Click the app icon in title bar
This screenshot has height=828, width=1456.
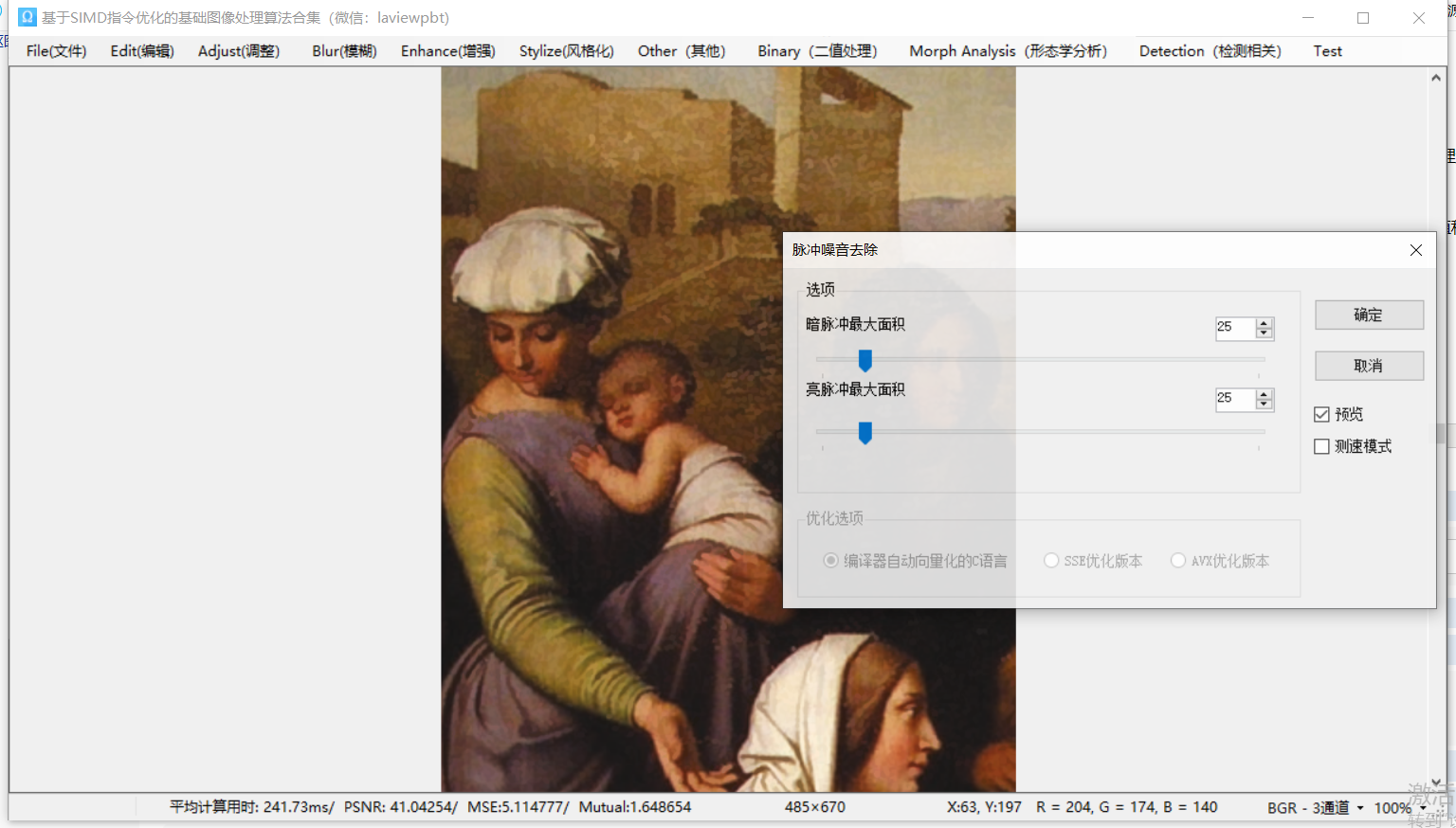(27, 17)
